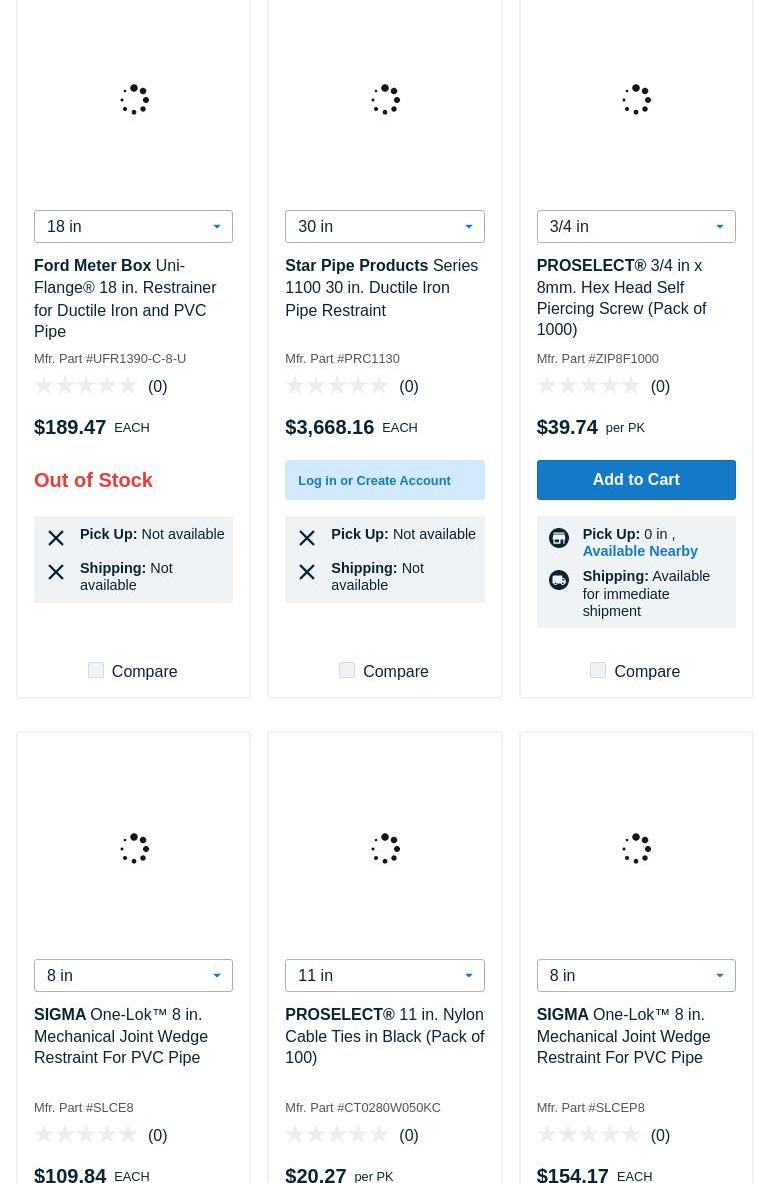Click star rating for Ford Meter Box restrainer
The width and height of the screenshot is (770, 1183).
point(86,386)
